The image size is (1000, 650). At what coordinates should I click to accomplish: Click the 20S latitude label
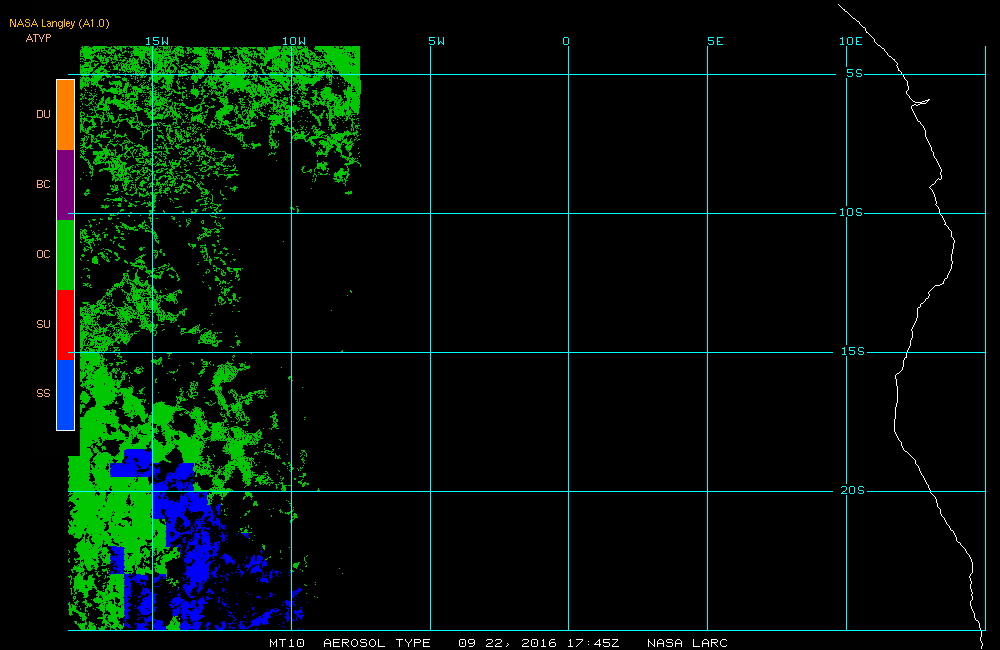[853, 491]
